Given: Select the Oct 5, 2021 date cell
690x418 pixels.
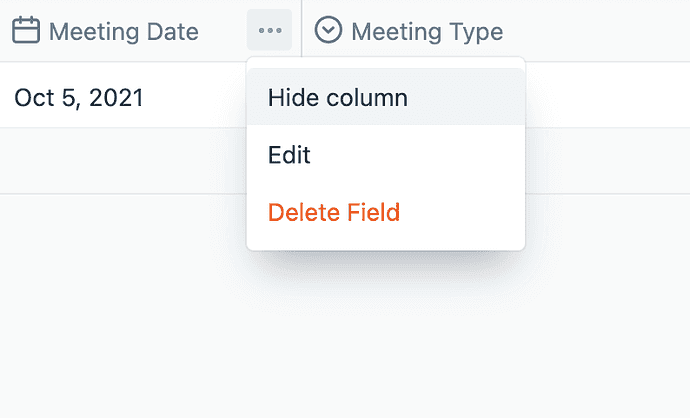Looking at the screenshot, I should [79, 97].
